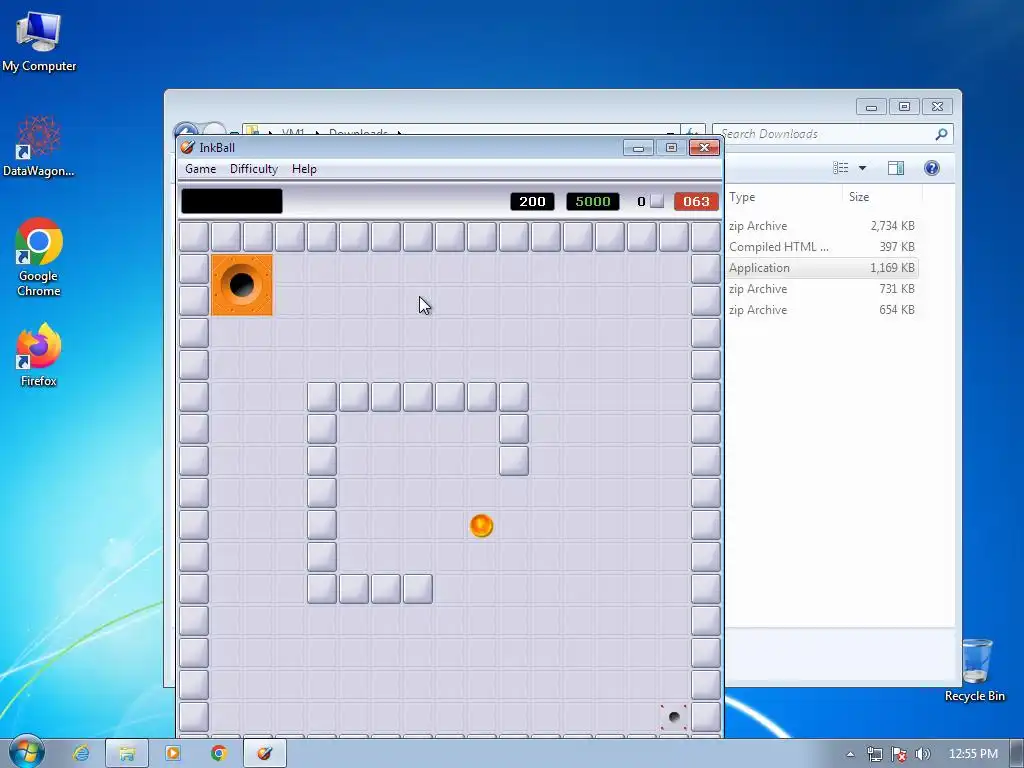Open Chrome from the taskbar
This screenshot has height=768, width=1024.
click(x=219, y=753)
